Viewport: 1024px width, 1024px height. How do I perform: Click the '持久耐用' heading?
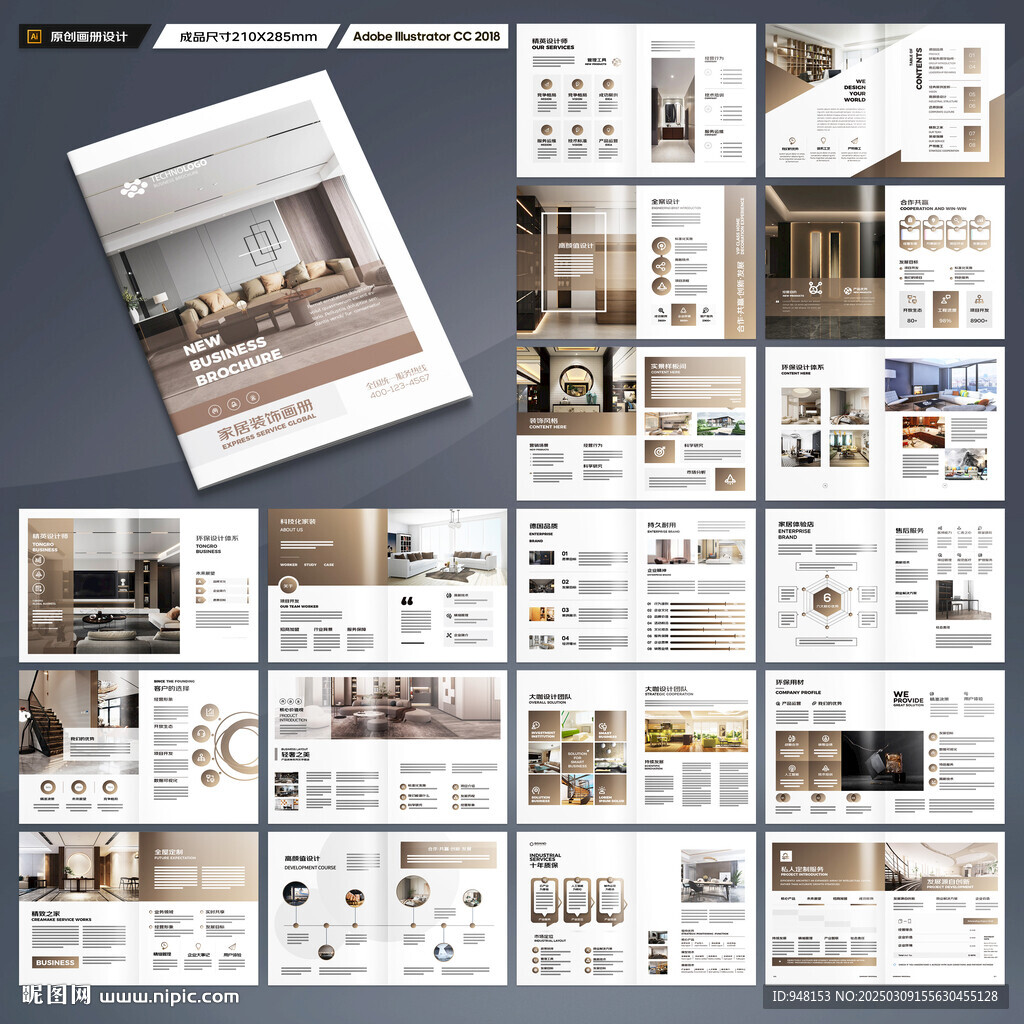pyautogui.click(x=662, y=525)
